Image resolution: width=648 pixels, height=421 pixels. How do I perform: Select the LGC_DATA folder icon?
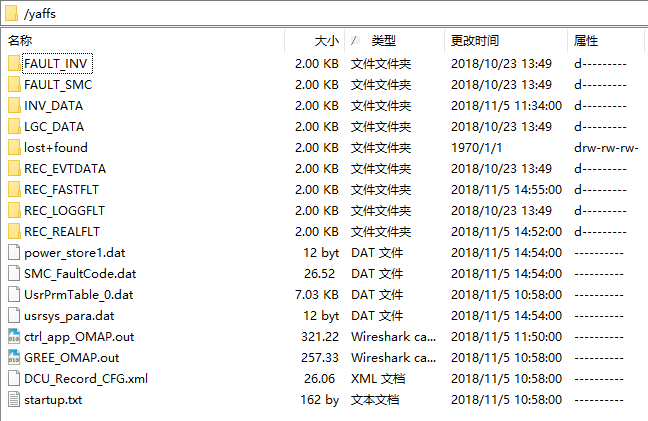click(x=14, y=127)
